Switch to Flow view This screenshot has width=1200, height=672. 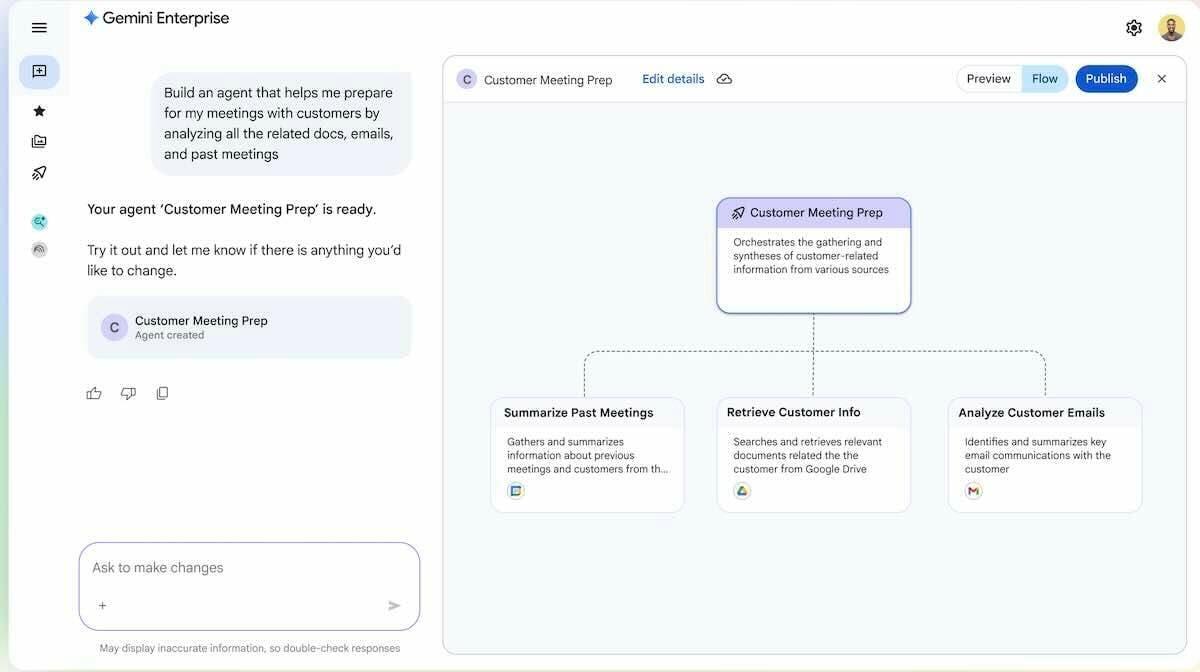[x=1044, y=79]
